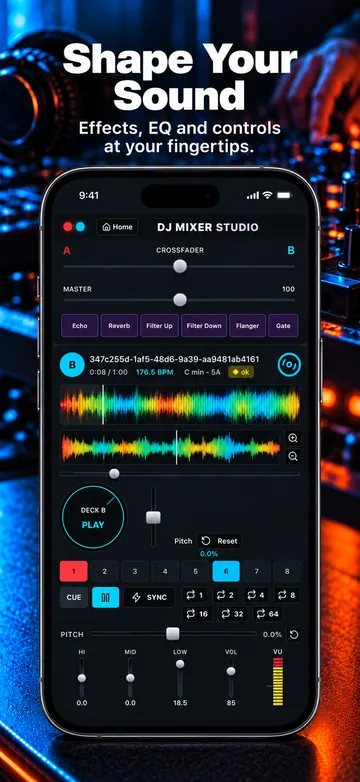Click the track title 347c255d-1af5-48d6-9a39-aa9481ab4161

pyautogui.click(x=174, y=359)
